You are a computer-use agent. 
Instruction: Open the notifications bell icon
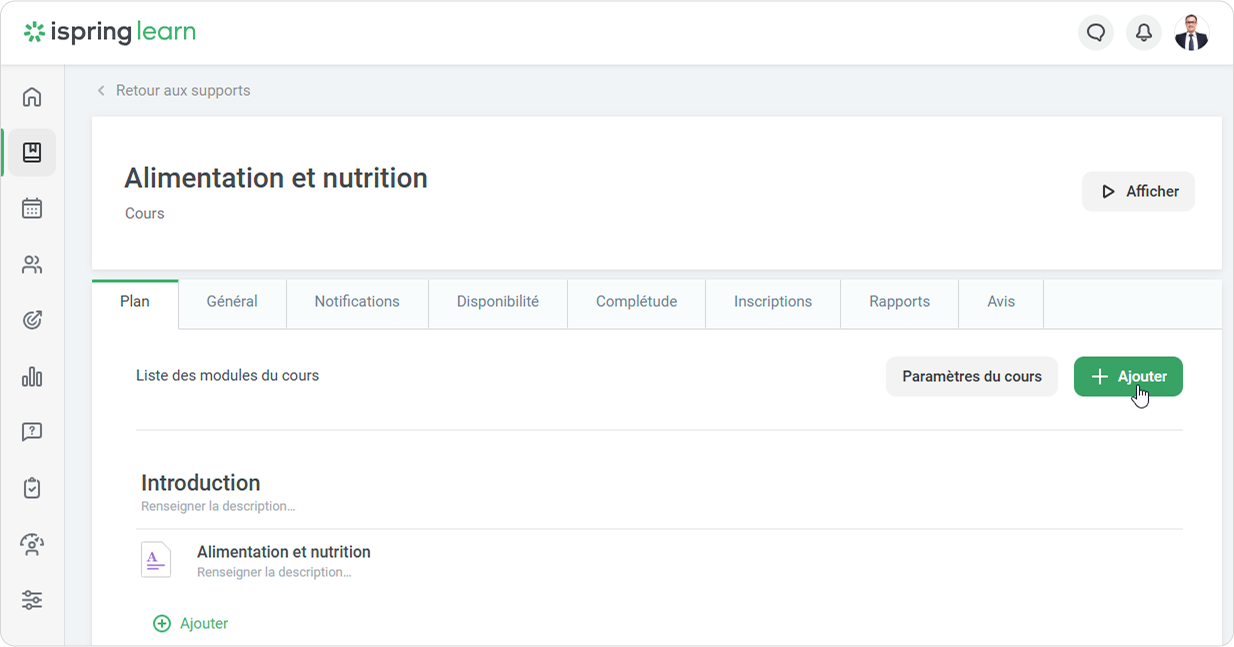[1144, 33]
